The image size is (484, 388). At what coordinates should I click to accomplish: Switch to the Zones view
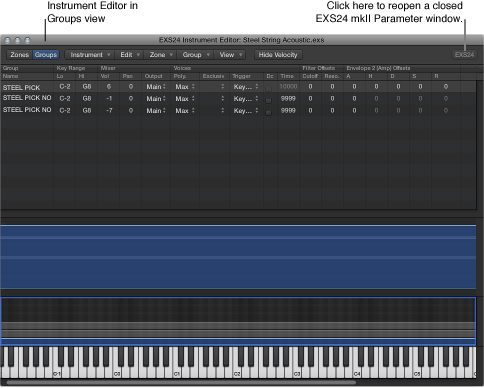[x=20, y=55]
